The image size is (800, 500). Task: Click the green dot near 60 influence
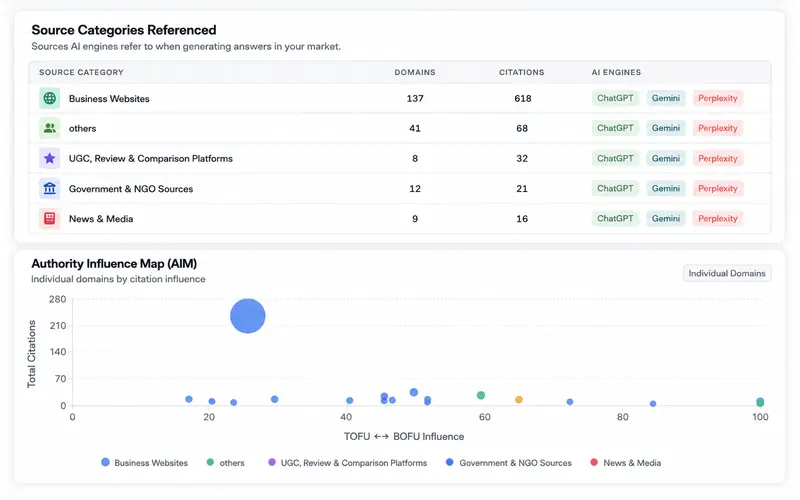[481, 395]
